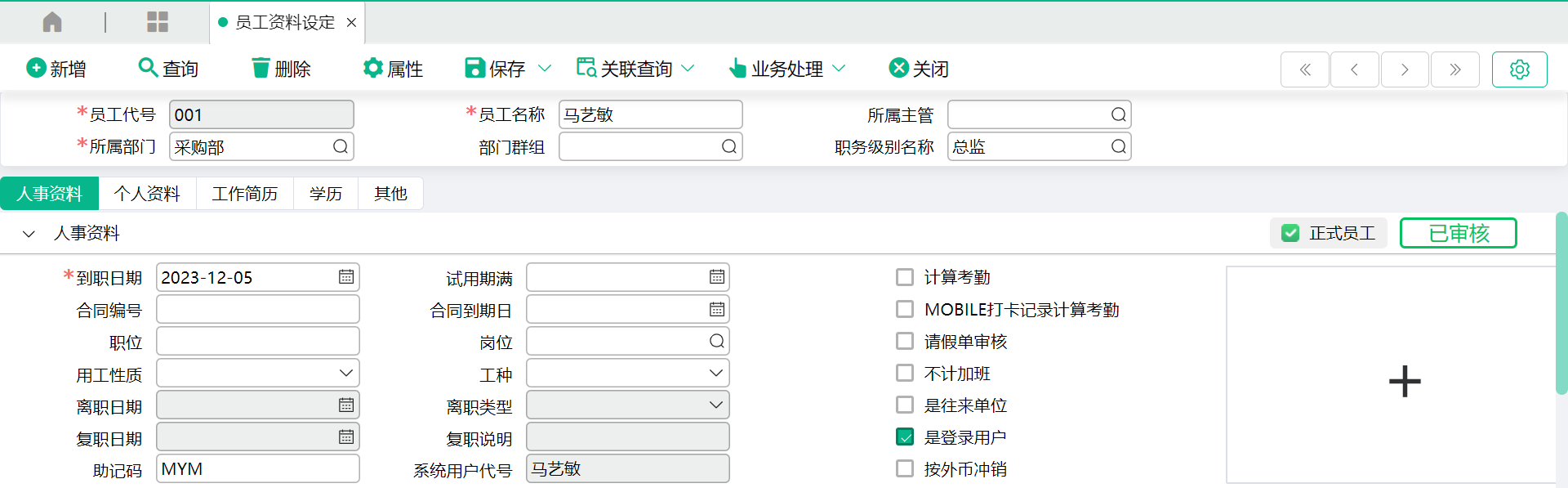This screenshot has height=488, width=1568.
Task: Click the home icon in tab bar
Action: pos(52,22)
